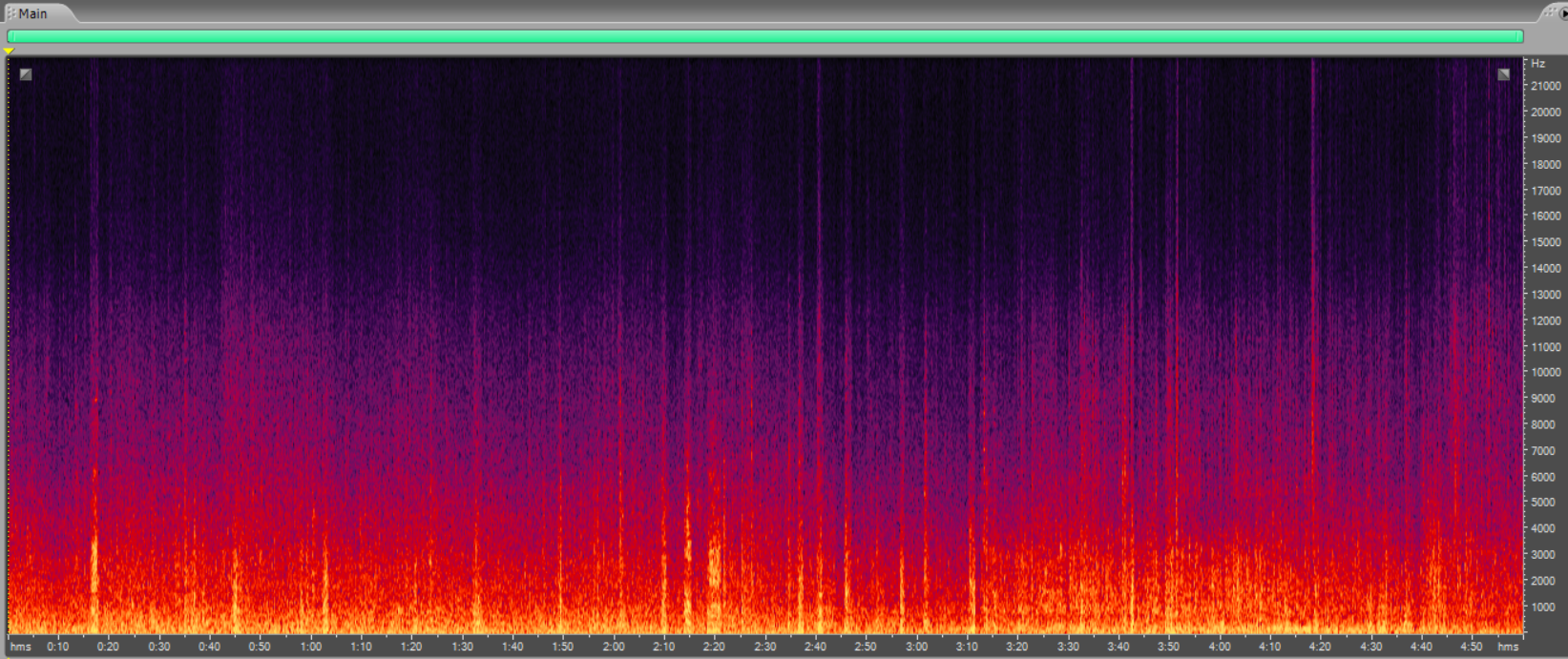Click the 15000 label on the frequency ruler
The height and width of the screenshot is (659, 1568).
[1546, 242]
